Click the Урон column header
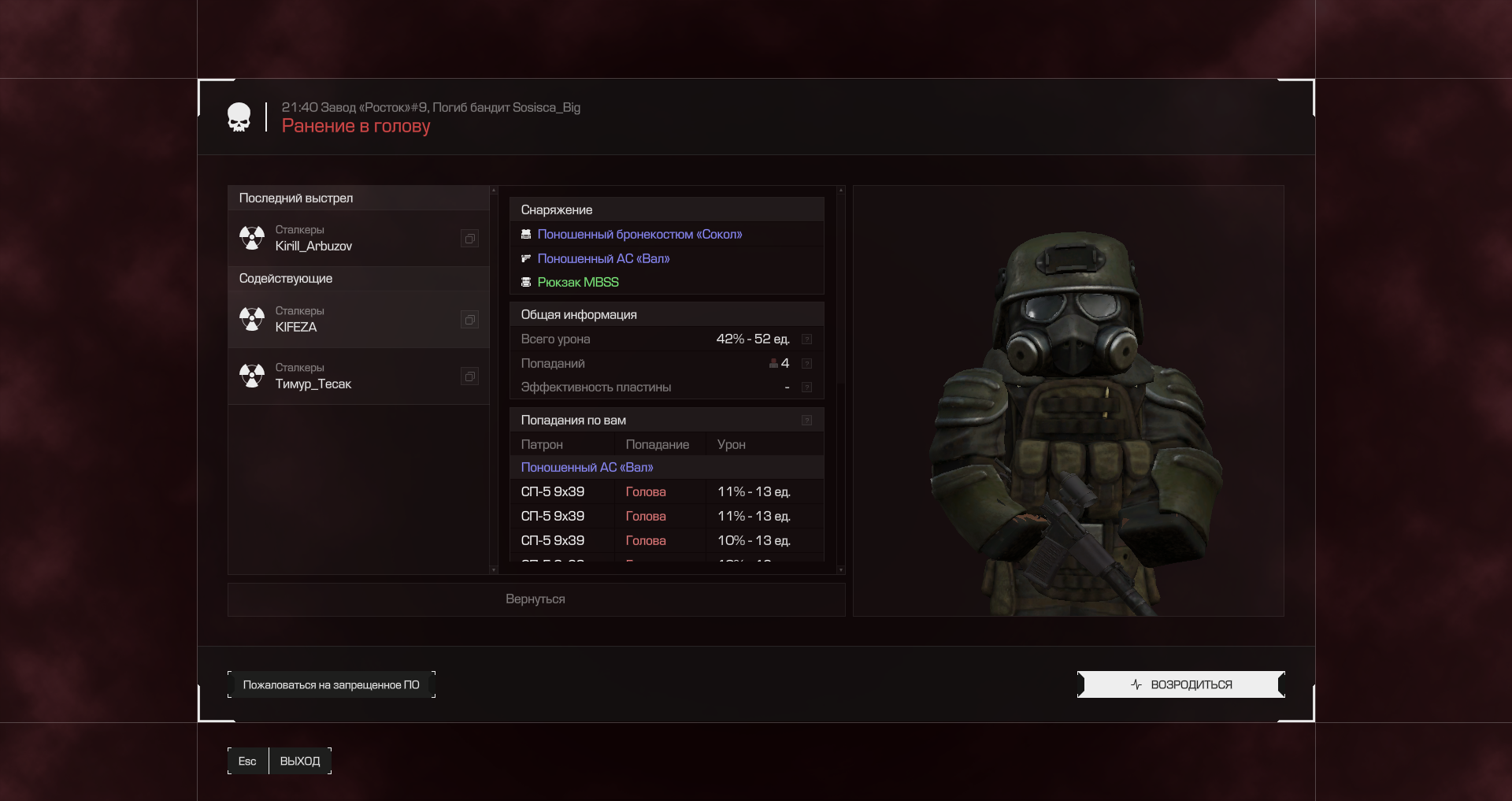The height and width of the screenshot is (801, 1512). tap(731, 444)
